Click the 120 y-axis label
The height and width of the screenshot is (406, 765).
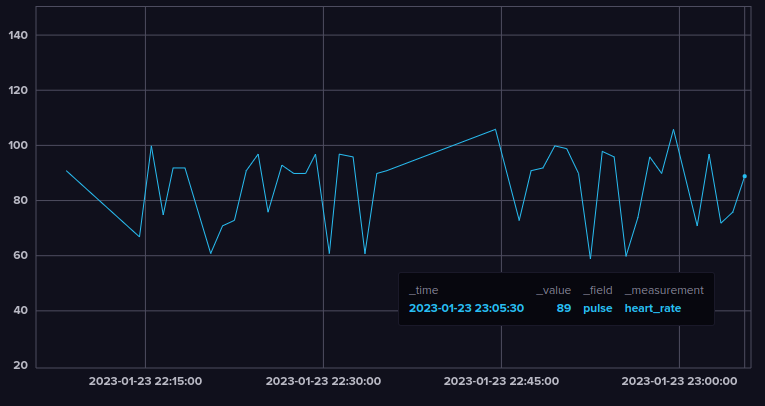tap(19, 90)
